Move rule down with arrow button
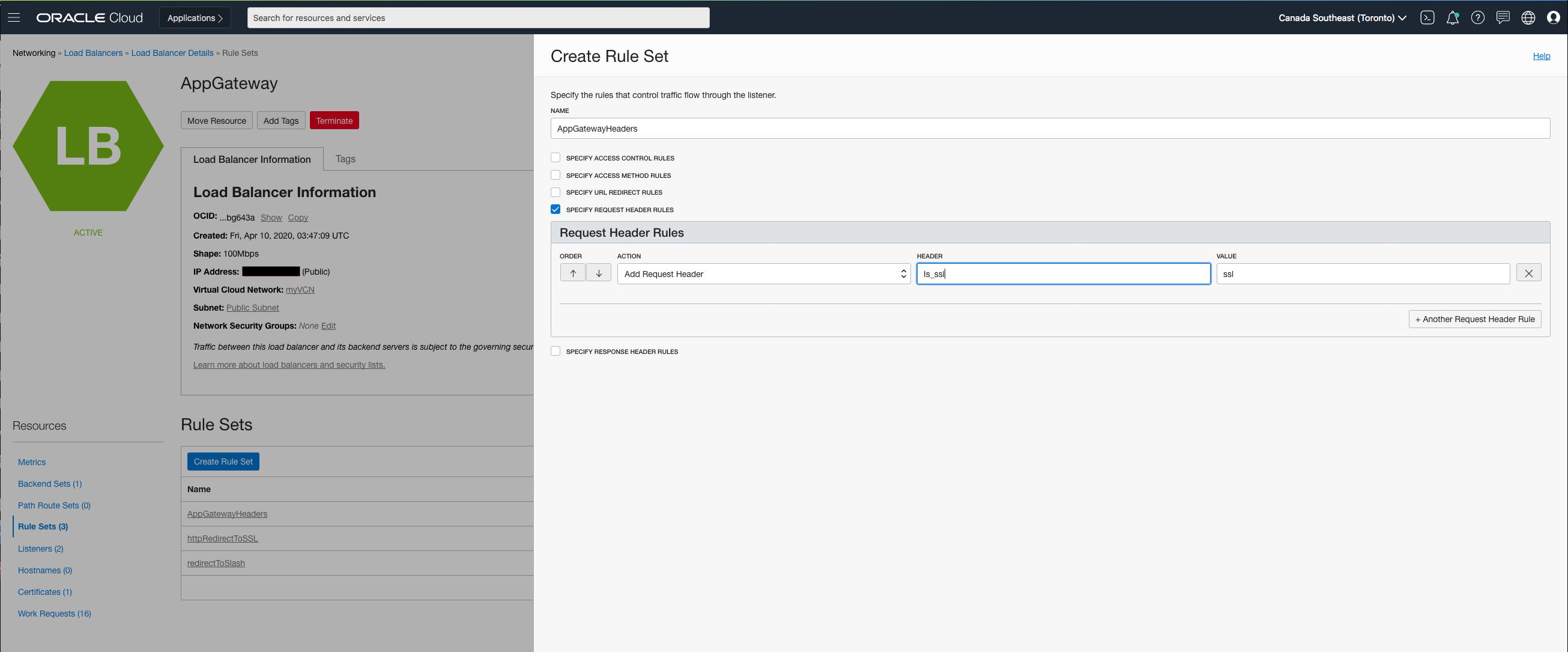This screenshot has height=652, width=1568. point(598,273)
